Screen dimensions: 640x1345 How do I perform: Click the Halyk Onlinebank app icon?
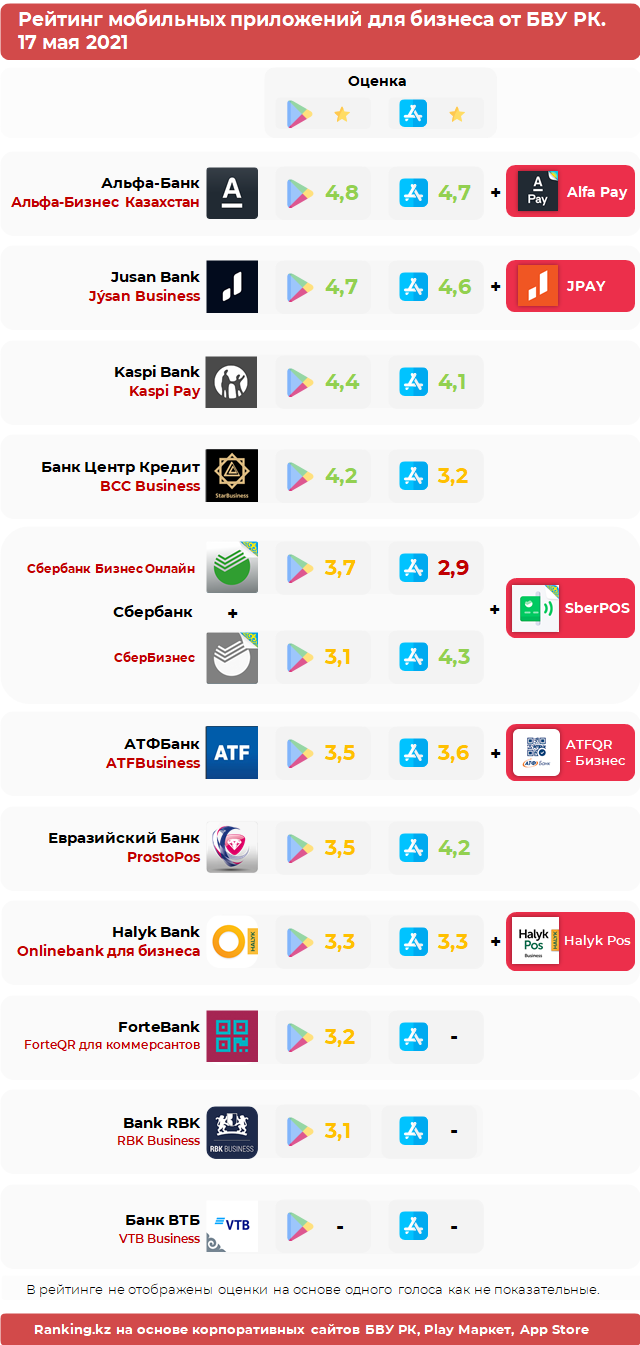pyautogui.click(x=232, y=941)
